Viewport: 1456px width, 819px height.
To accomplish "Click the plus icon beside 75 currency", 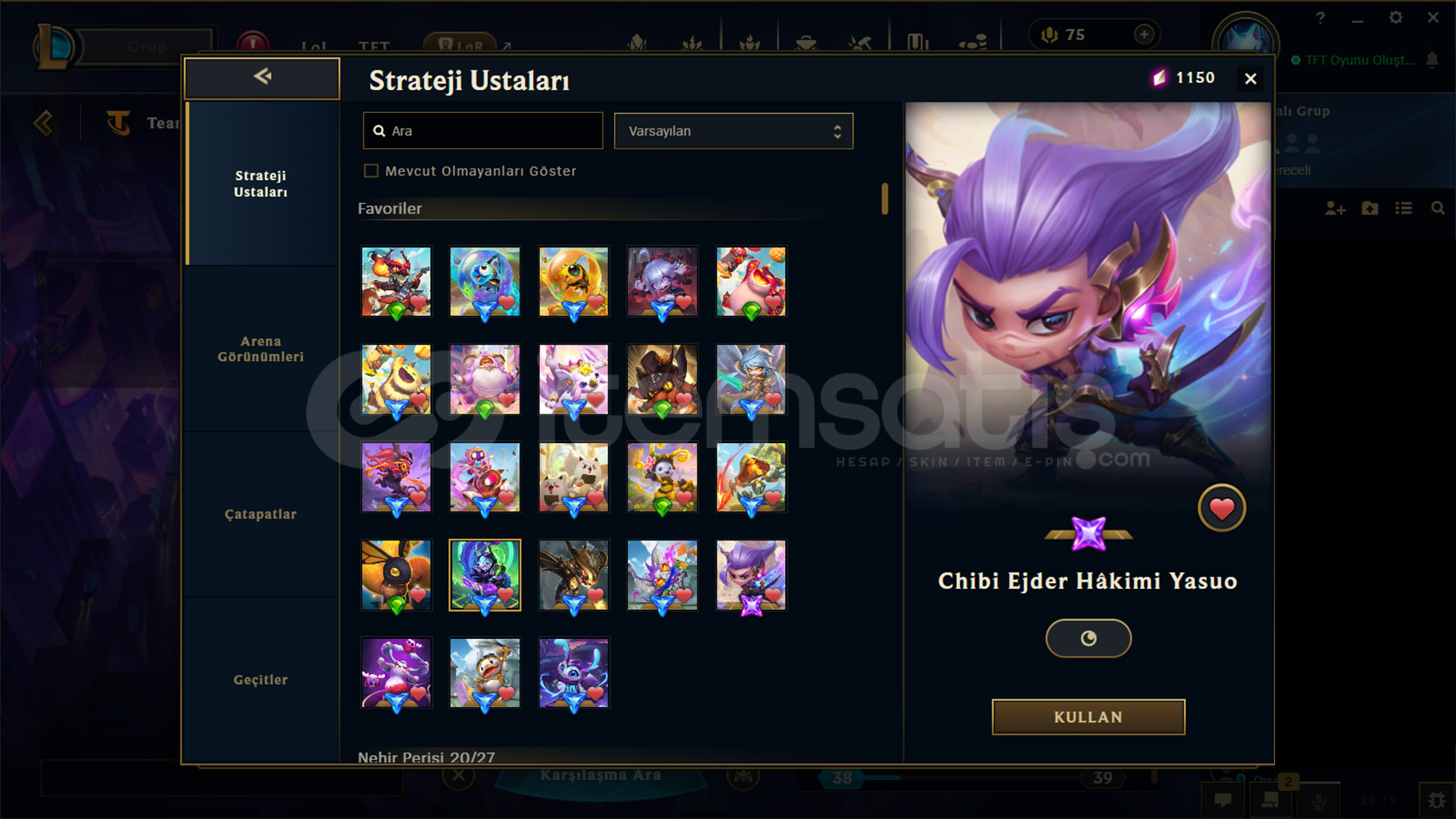I will [x=1144, y=34].
